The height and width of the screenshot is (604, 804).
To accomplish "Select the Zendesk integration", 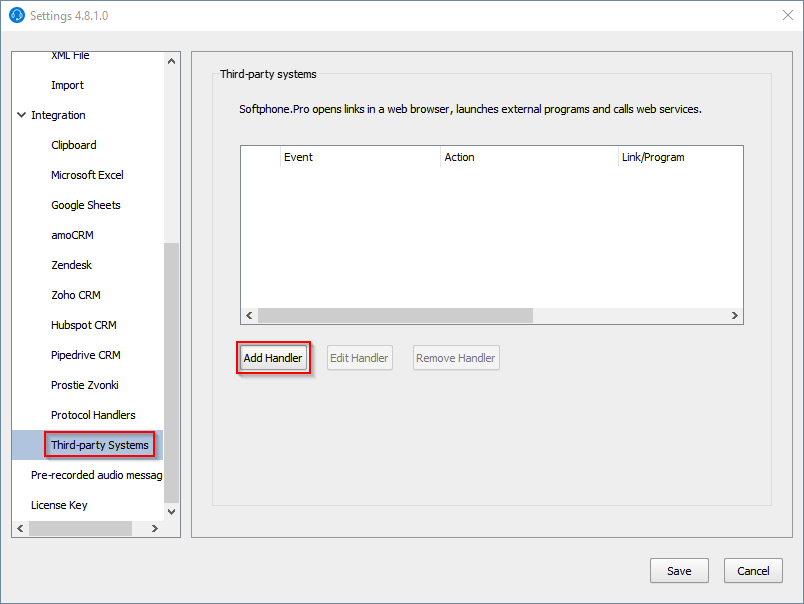I will coord(71,265).
